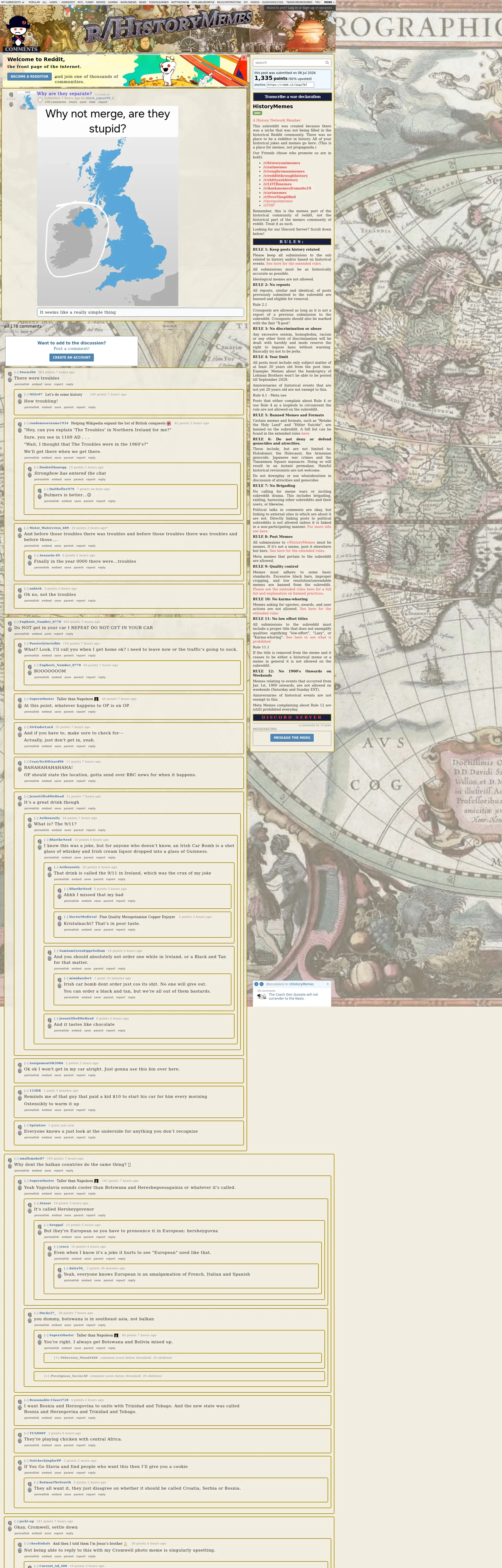The height and width of the screenshot is (1568, 502).
Task: Expand Prestigious_Sector38's hidden comment
Action: pyautogui.click(x=47, y=1376)
